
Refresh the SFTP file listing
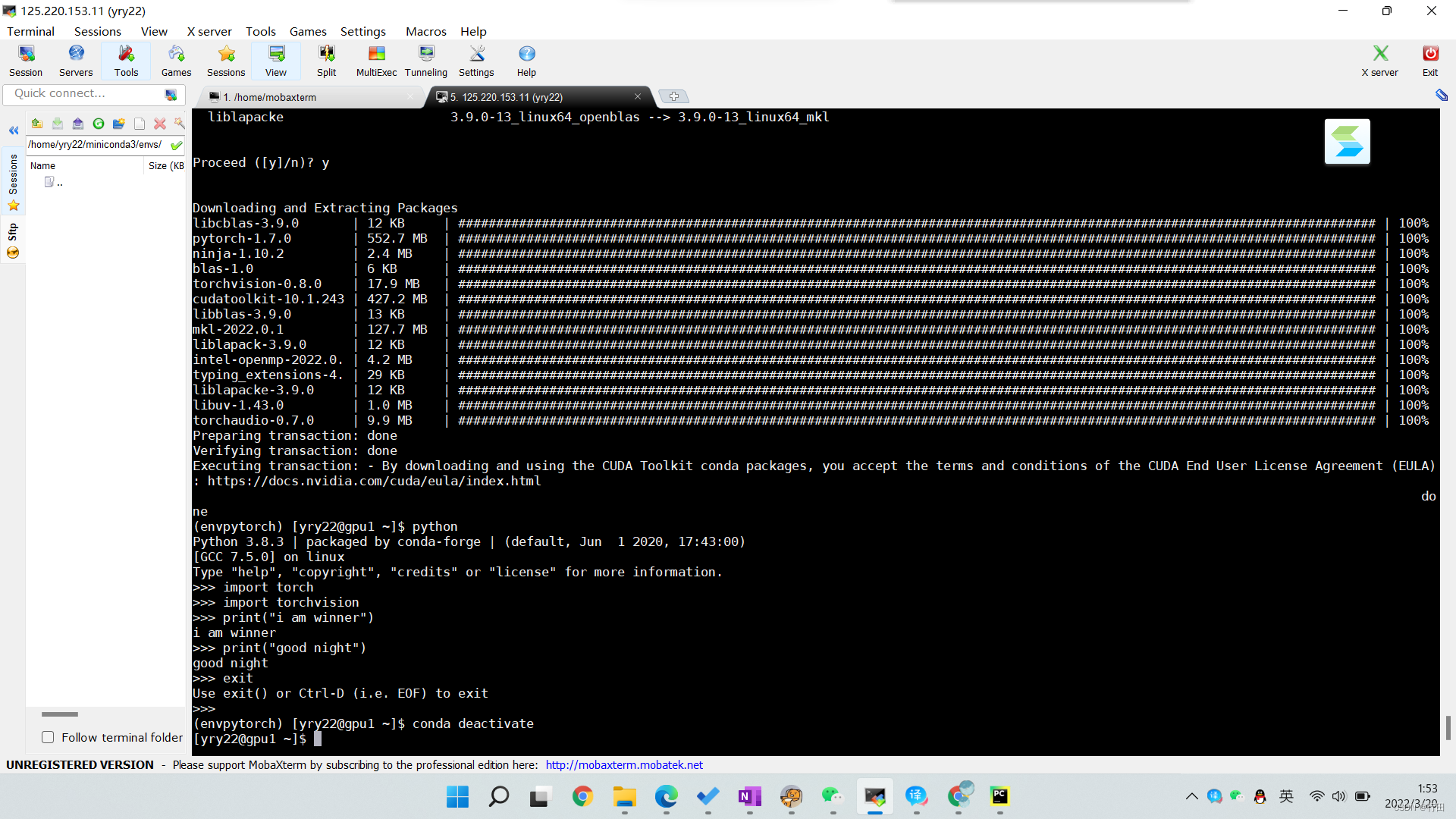tap(99, 123)
